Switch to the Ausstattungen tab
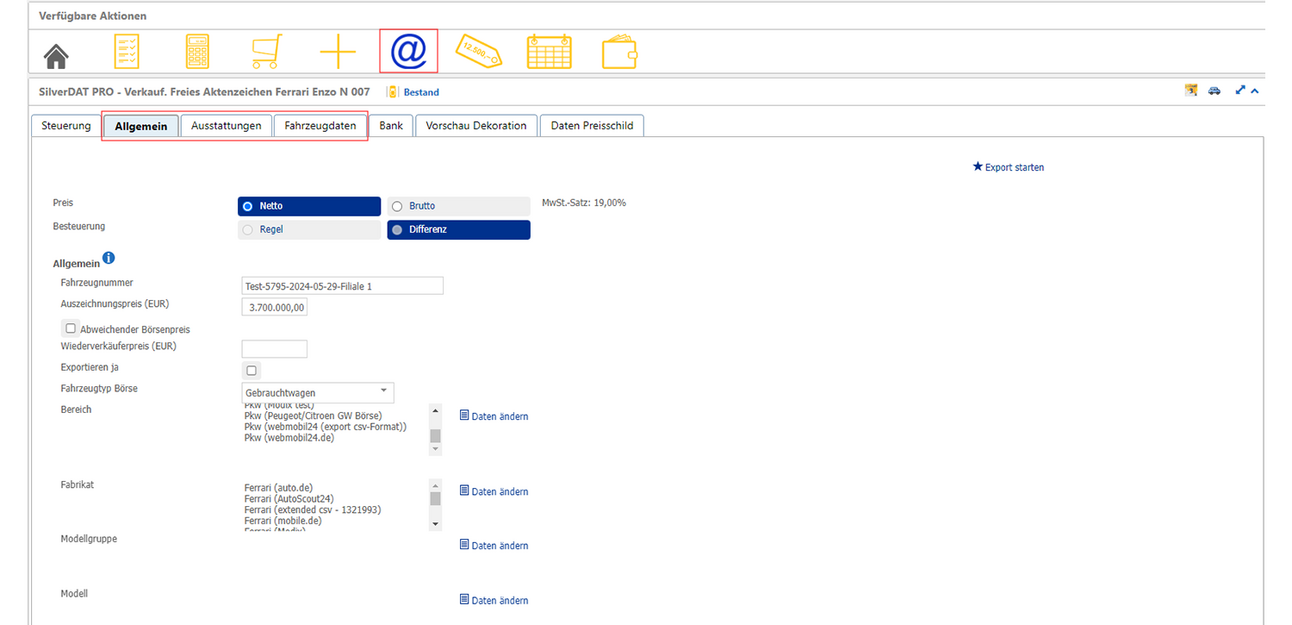This screenshot has width=1292, height=625. click(226, 126)
